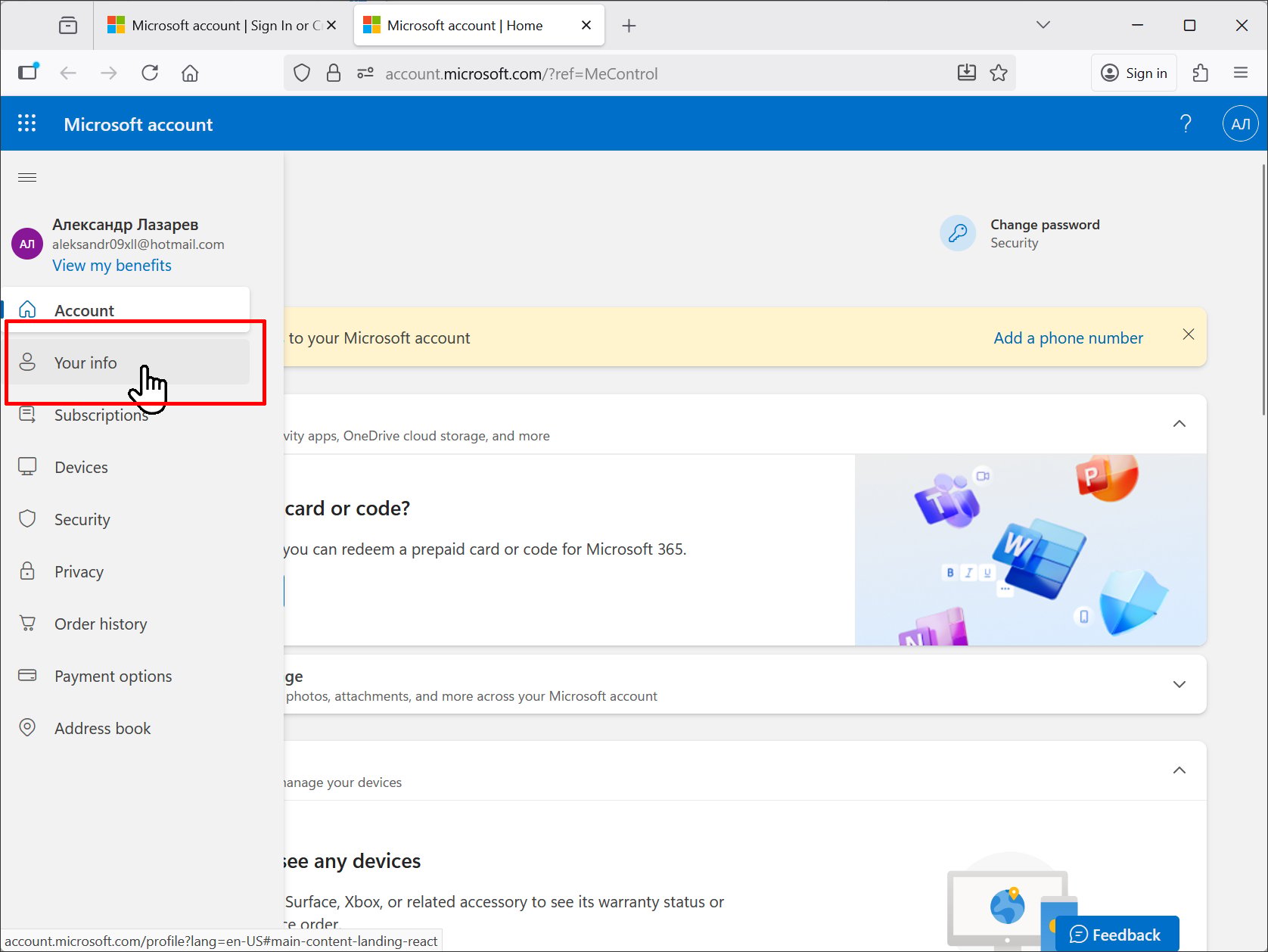
Task: Click the page vertical scrollbar
Action: pos(1263,290)
